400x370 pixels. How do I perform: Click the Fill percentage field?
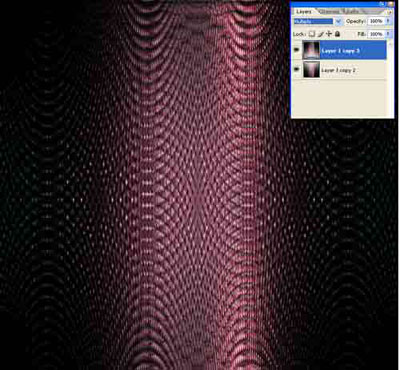[x=376, y=34]
